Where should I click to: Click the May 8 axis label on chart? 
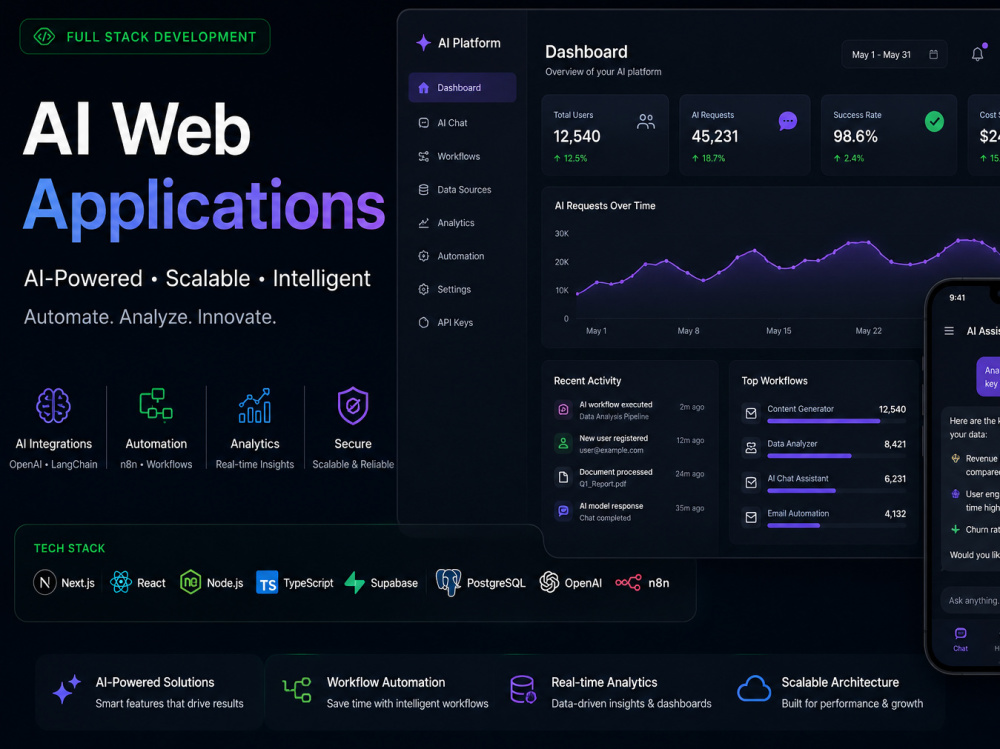[688, 330]
